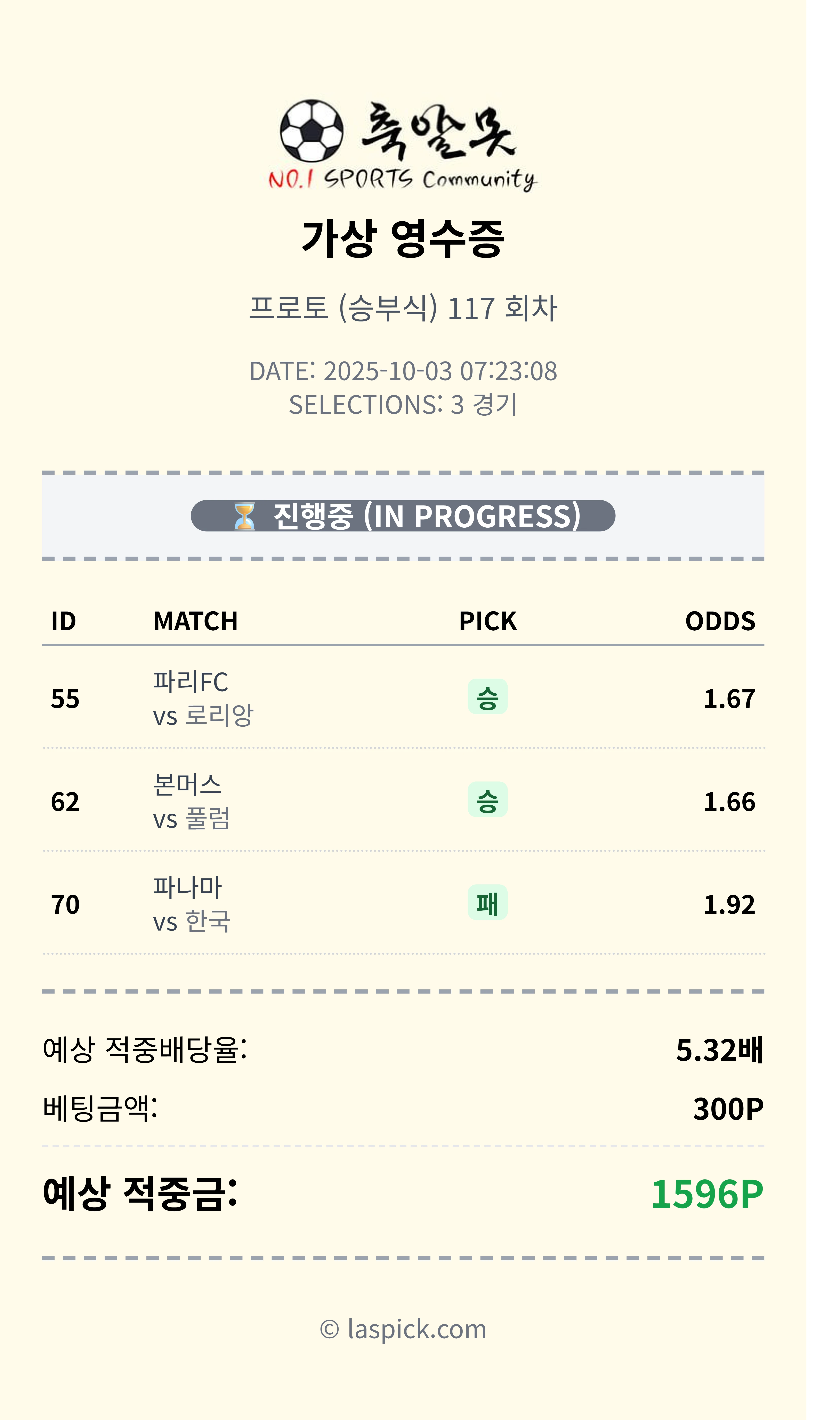Click the ODDS column header
840x1420 pixels.
pos(720,621)
